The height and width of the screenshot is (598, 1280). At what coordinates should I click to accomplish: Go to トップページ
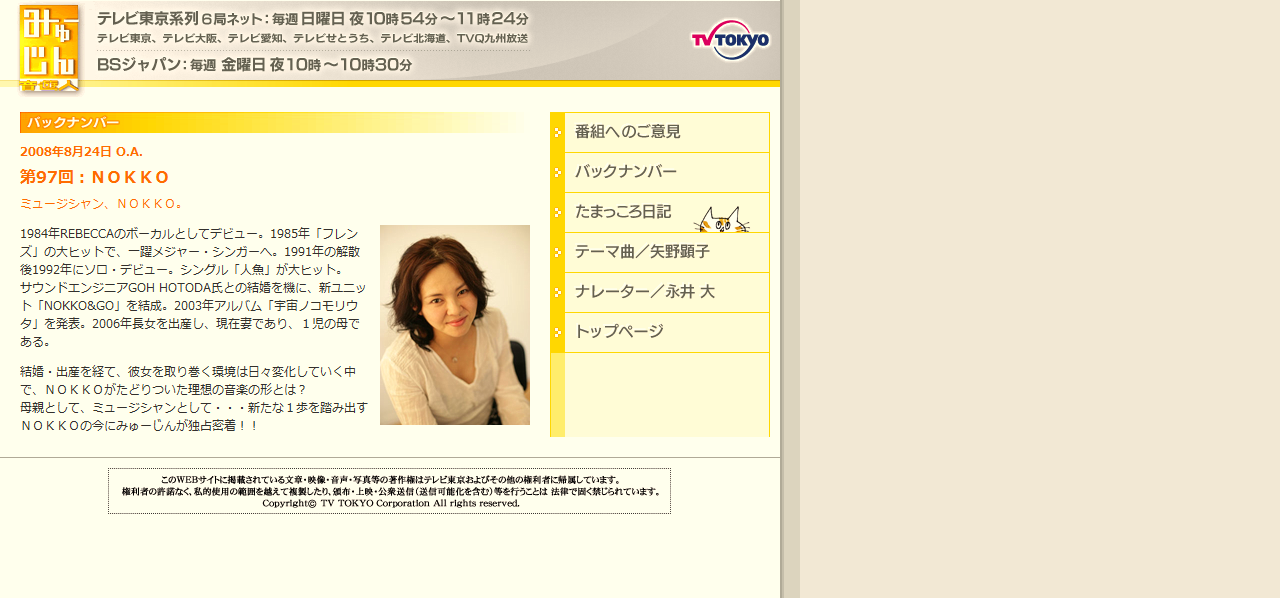[x=619, y=332]
